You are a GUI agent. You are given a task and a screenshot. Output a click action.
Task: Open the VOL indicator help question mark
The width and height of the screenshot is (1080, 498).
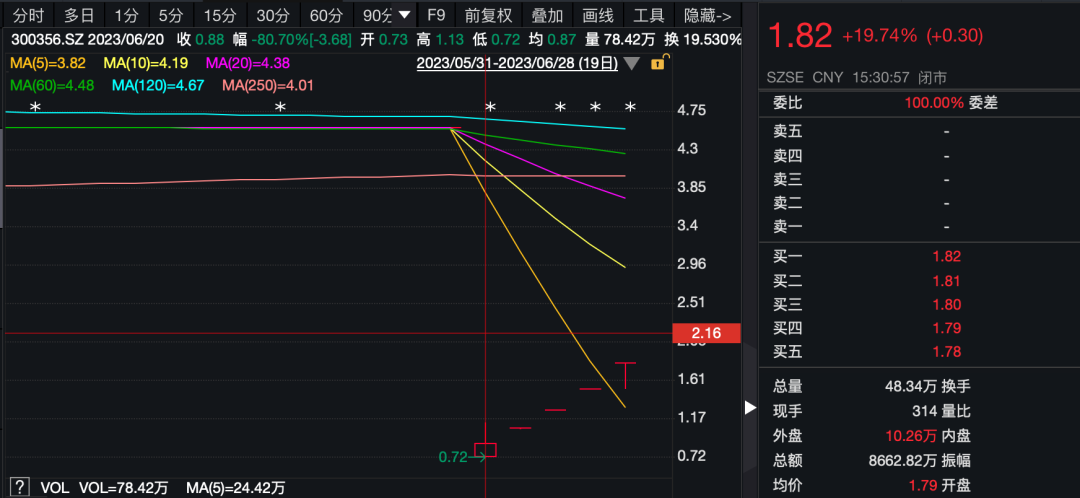pyautogui.click(x=19, y=487)
